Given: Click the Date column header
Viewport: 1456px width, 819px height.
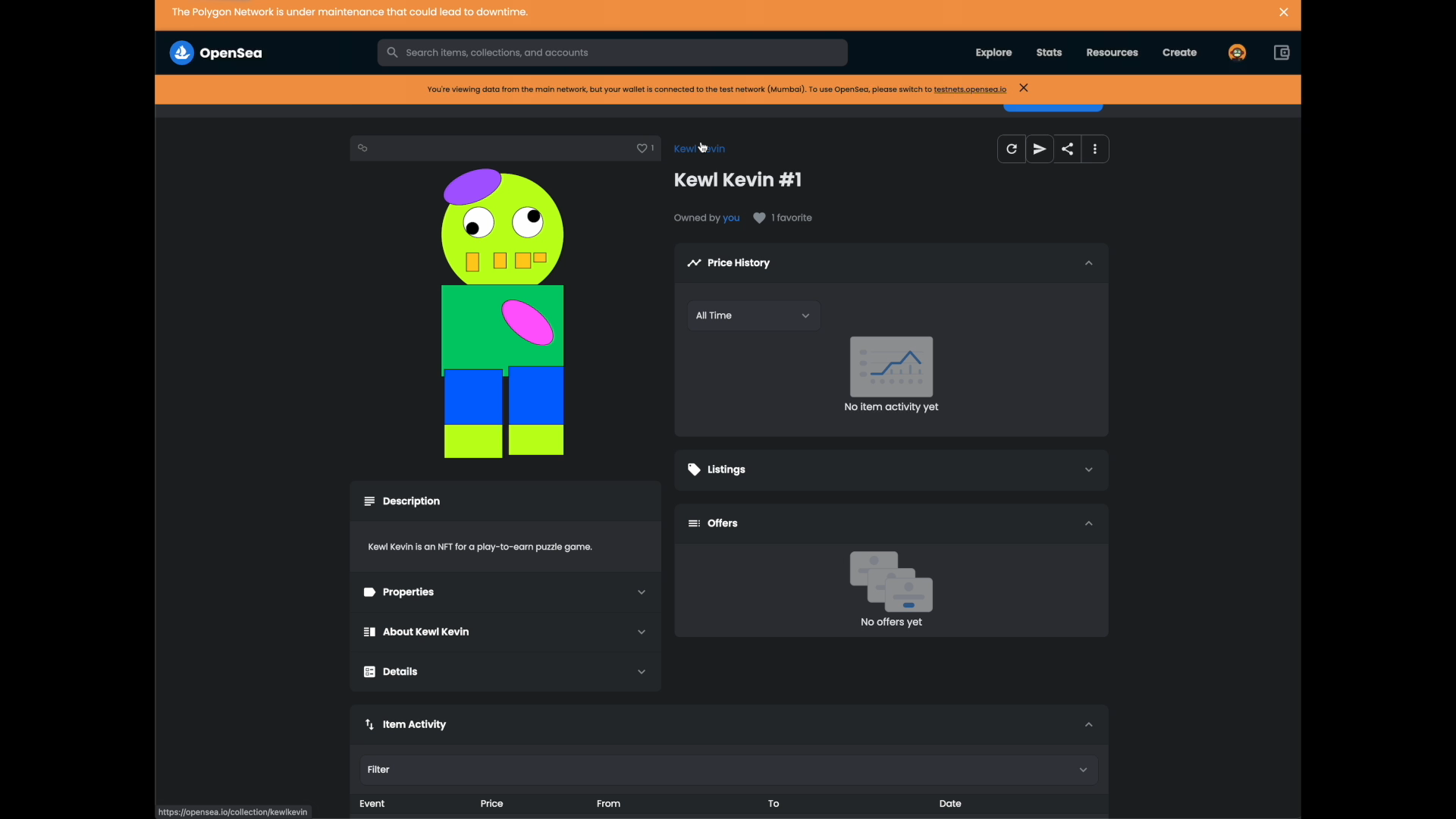Looking at the screenshot, I should 950,804.
